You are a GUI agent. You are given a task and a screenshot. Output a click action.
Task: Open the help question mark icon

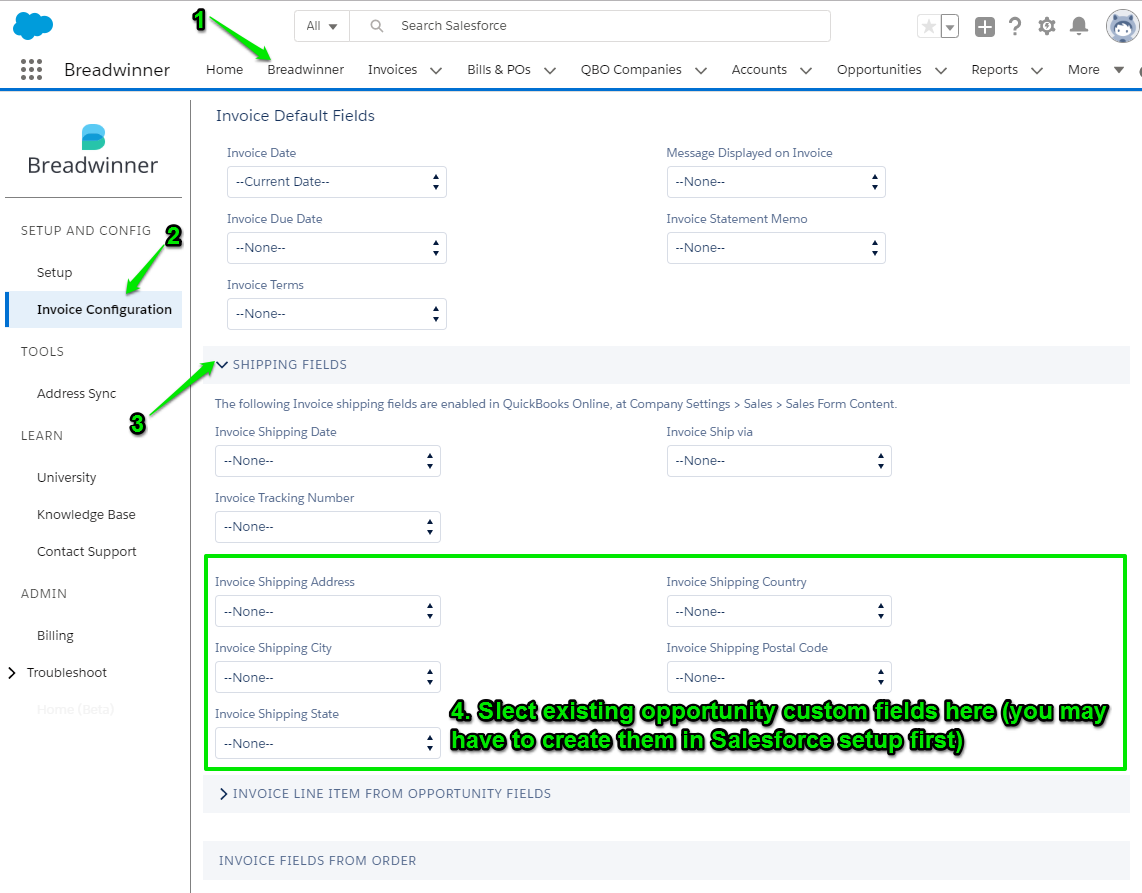click(1015, 27)
